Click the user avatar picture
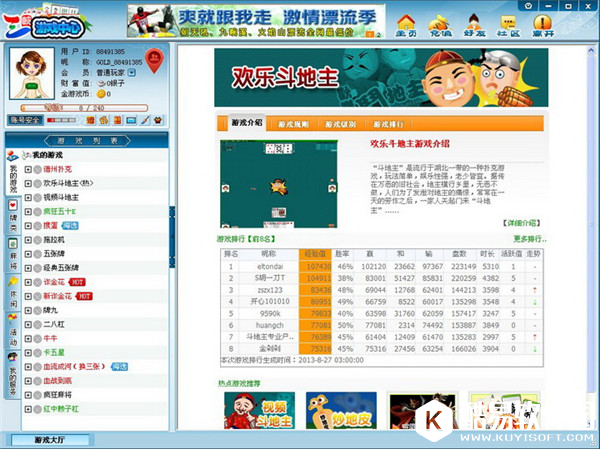Screen dimensions: 600x449 [x=32, y=73]
